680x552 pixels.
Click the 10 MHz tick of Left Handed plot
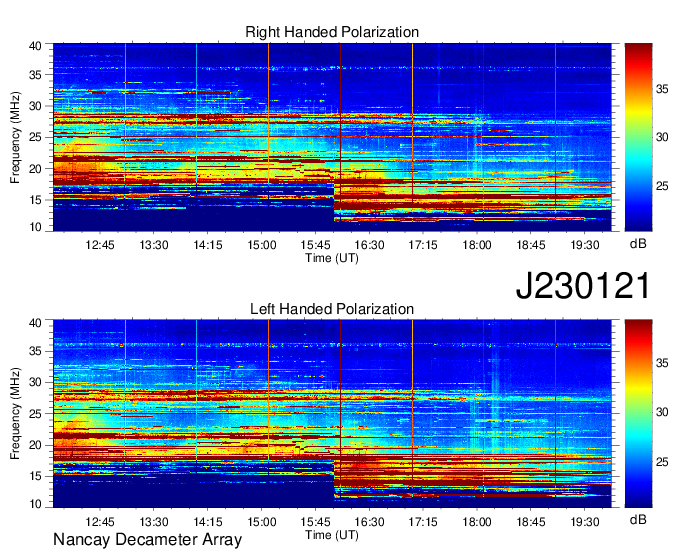36,503
